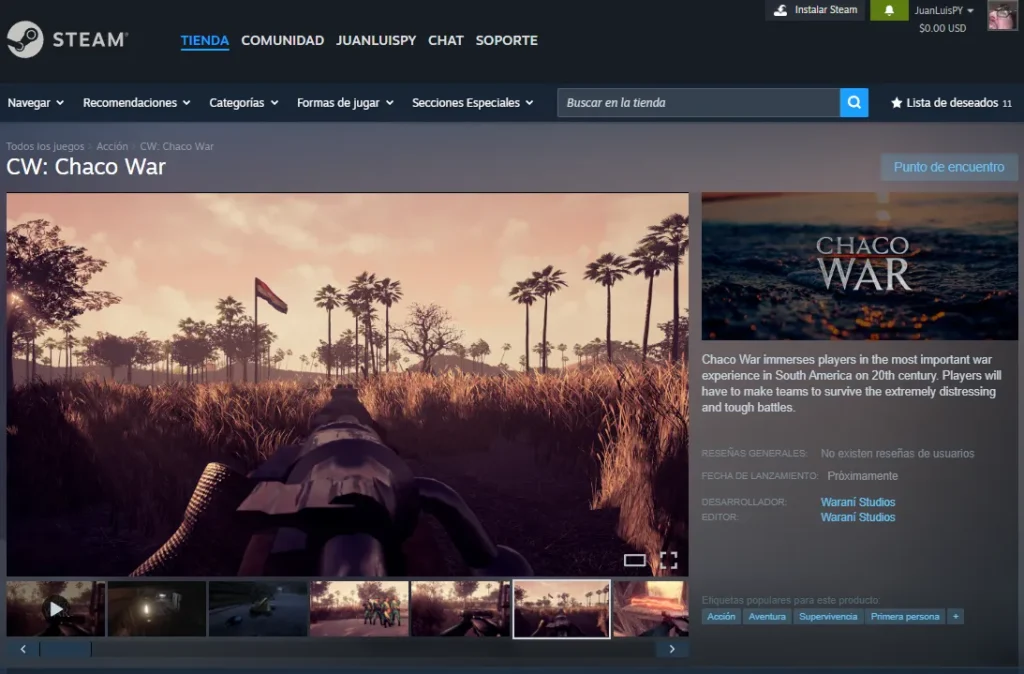
Task: Click the user profile avatar picture
Action: pos(1002,16)
